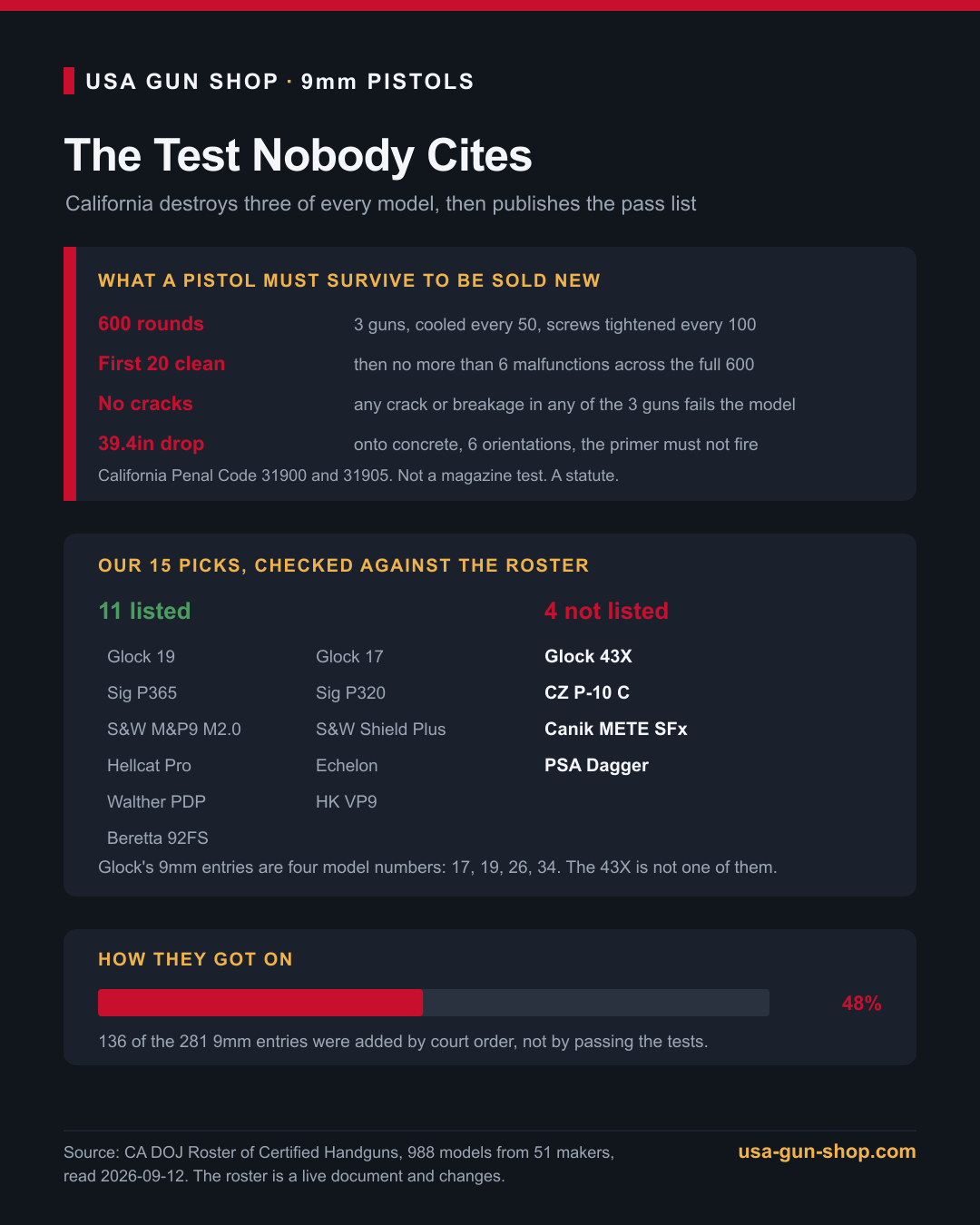Click the 48% percentage label
Viewport: 980px width, 1225px height.
(861, 1003)
